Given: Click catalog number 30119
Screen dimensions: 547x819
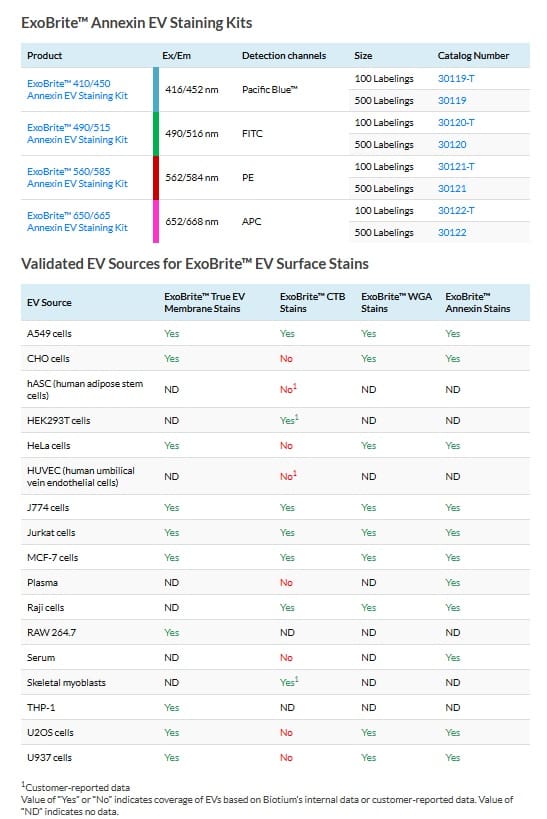Looking at the screenshot, I should [x=452, y=100].
